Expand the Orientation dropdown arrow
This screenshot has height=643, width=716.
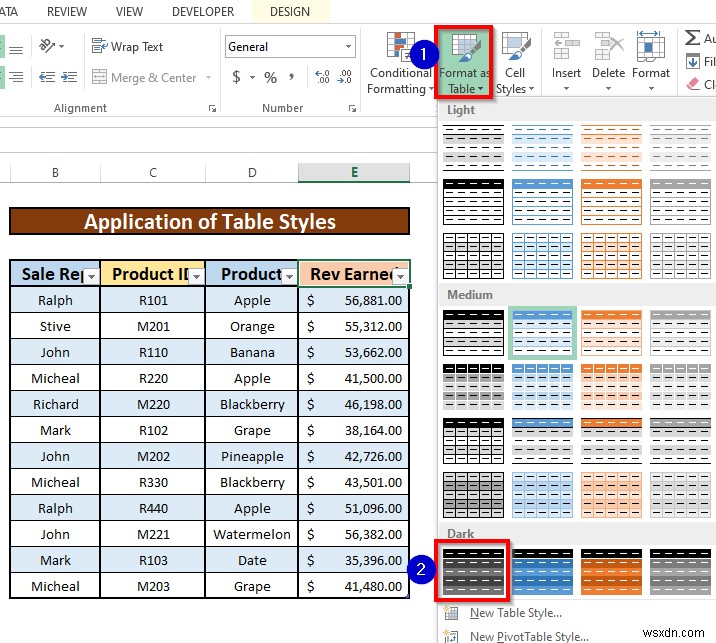[x=62, y=46]
